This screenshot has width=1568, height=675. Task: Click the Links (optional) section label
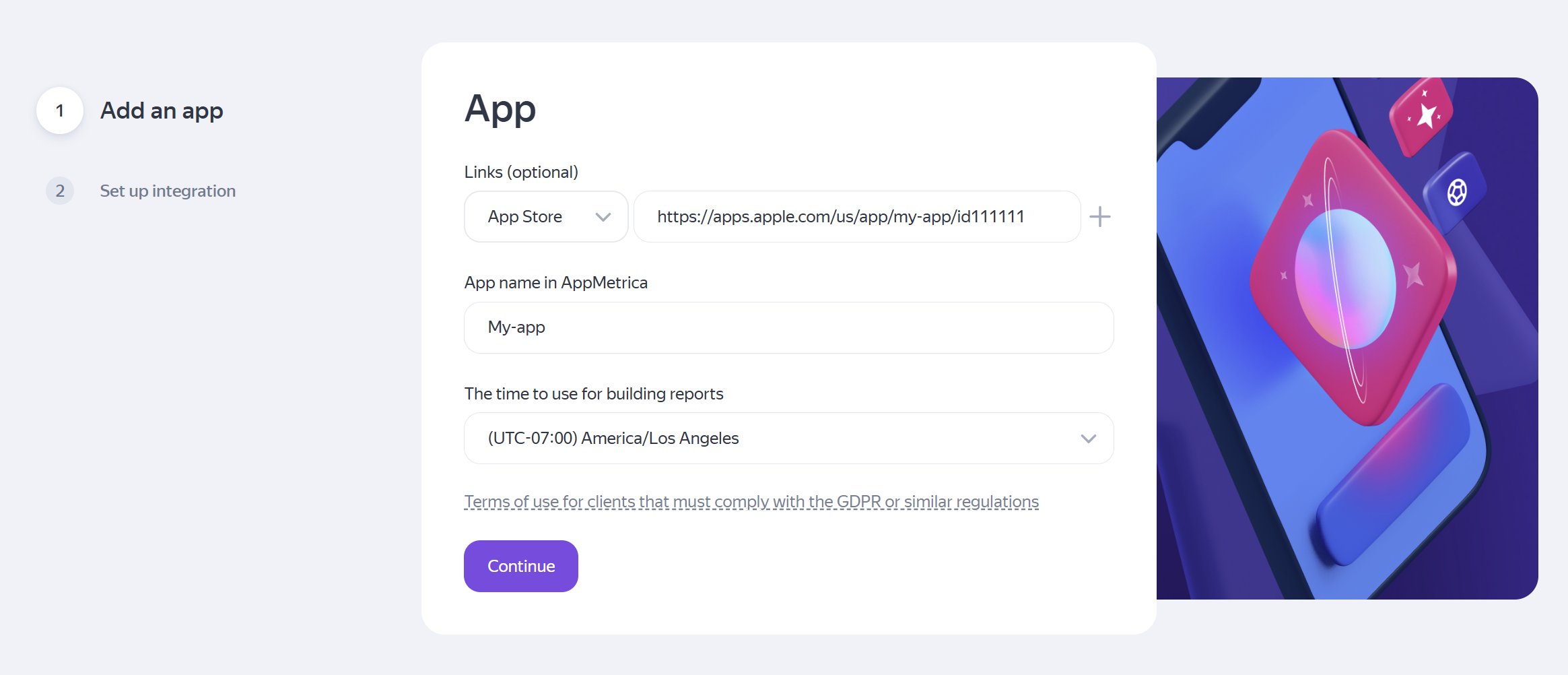[520, 172]
